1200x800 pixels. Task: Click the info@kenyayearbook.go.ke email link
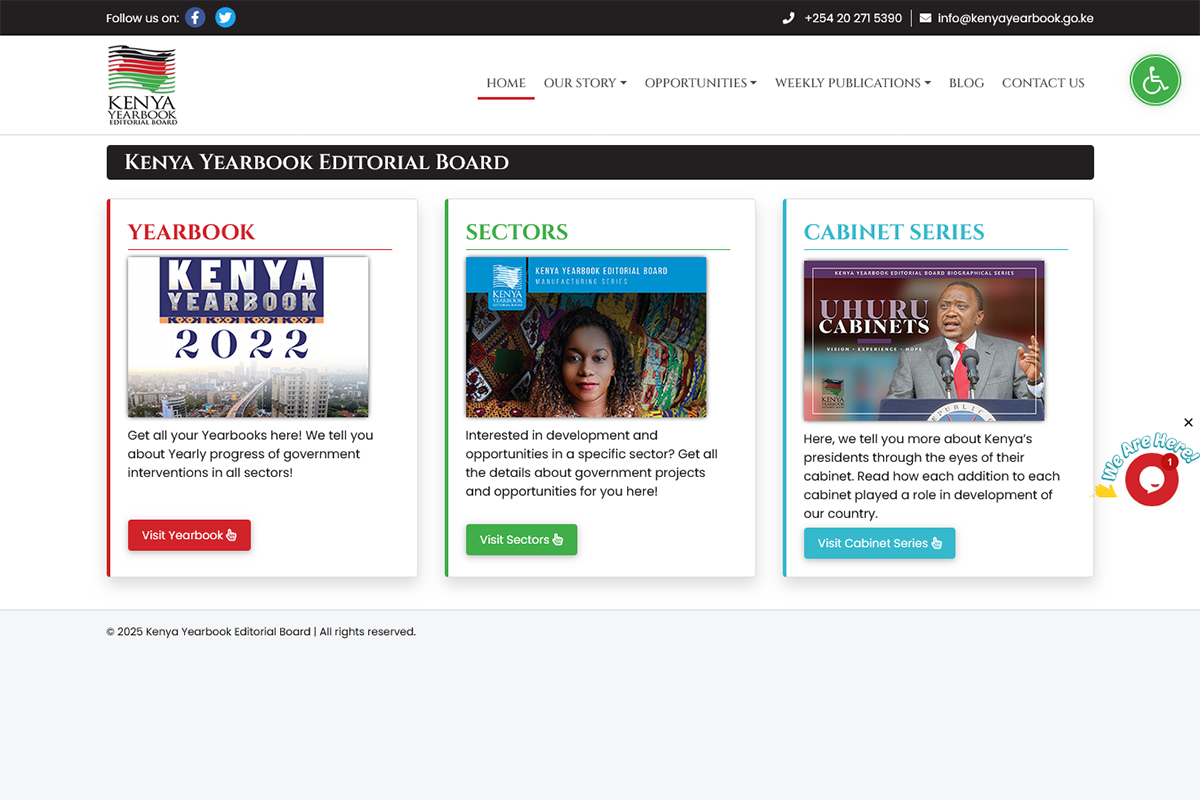1013,17
